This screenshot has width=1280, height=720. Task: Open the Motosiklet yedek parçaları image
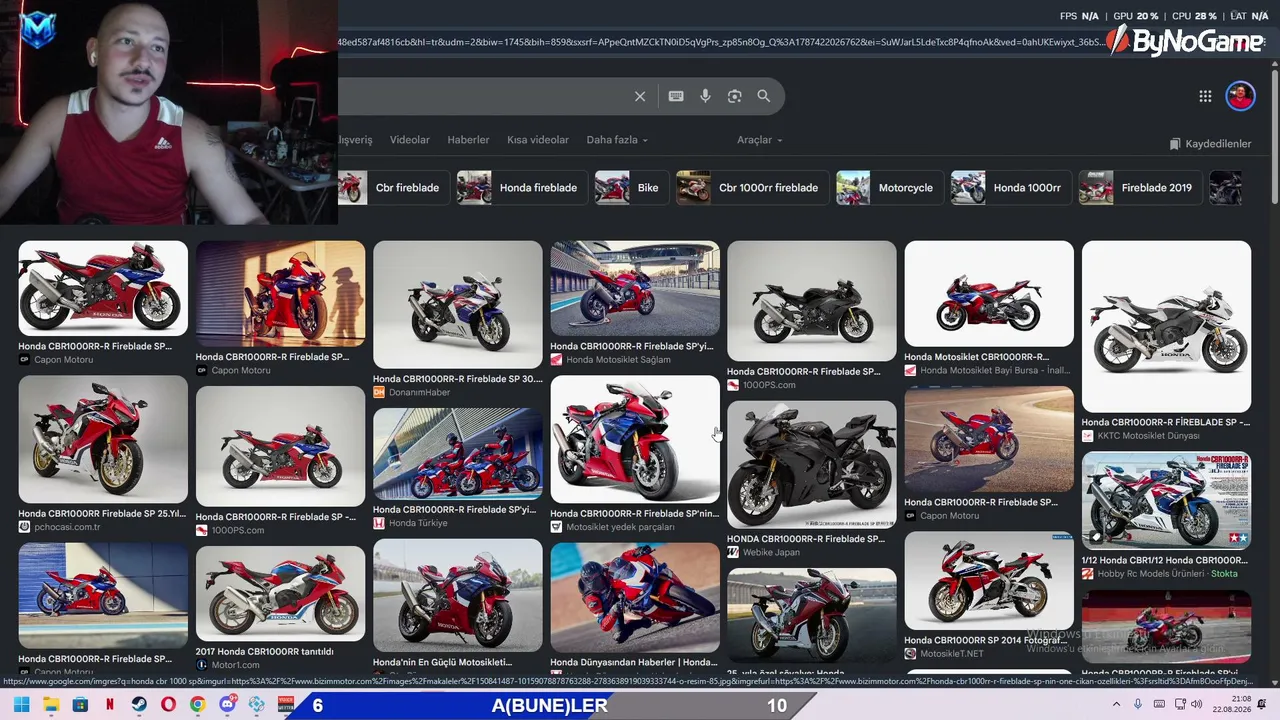635,439
